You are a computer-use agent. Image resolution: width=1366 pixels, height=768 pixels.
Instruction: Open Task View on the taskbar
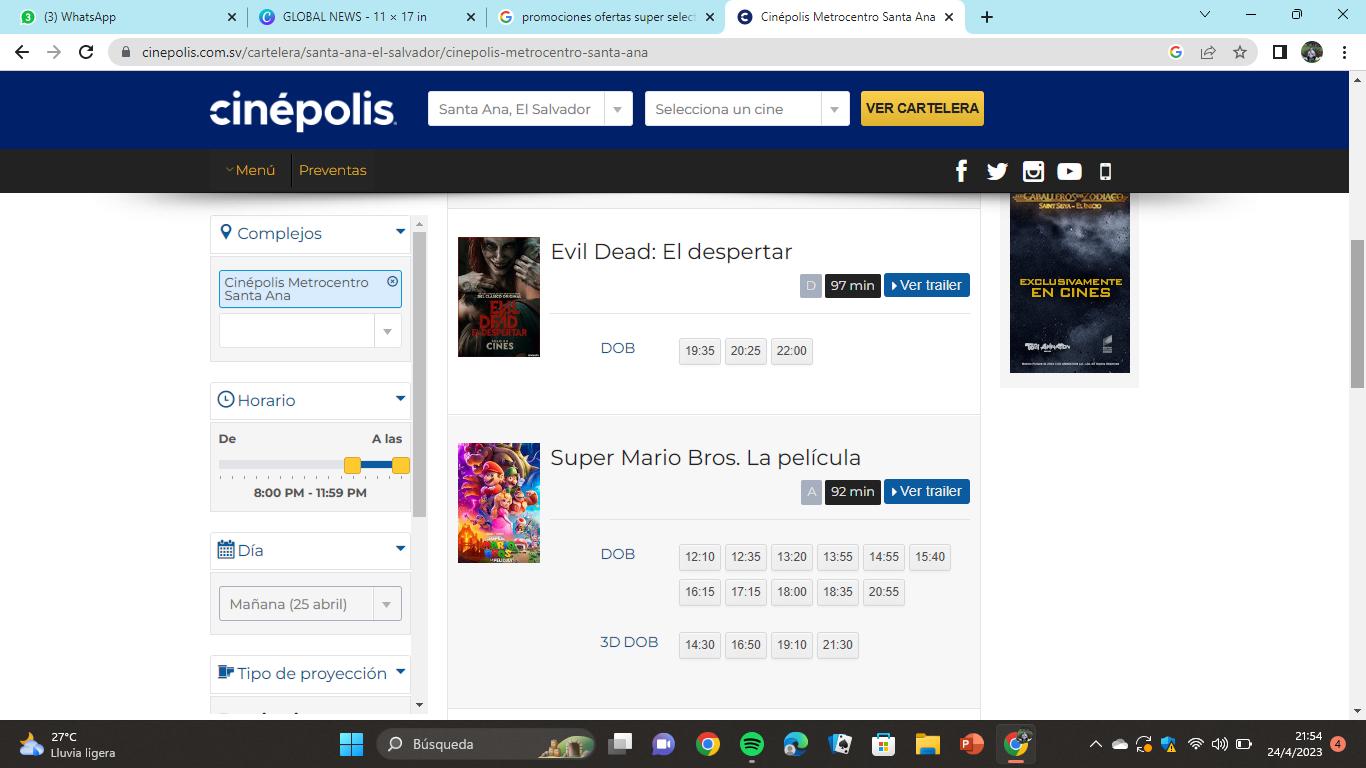[x=621, y=744]
